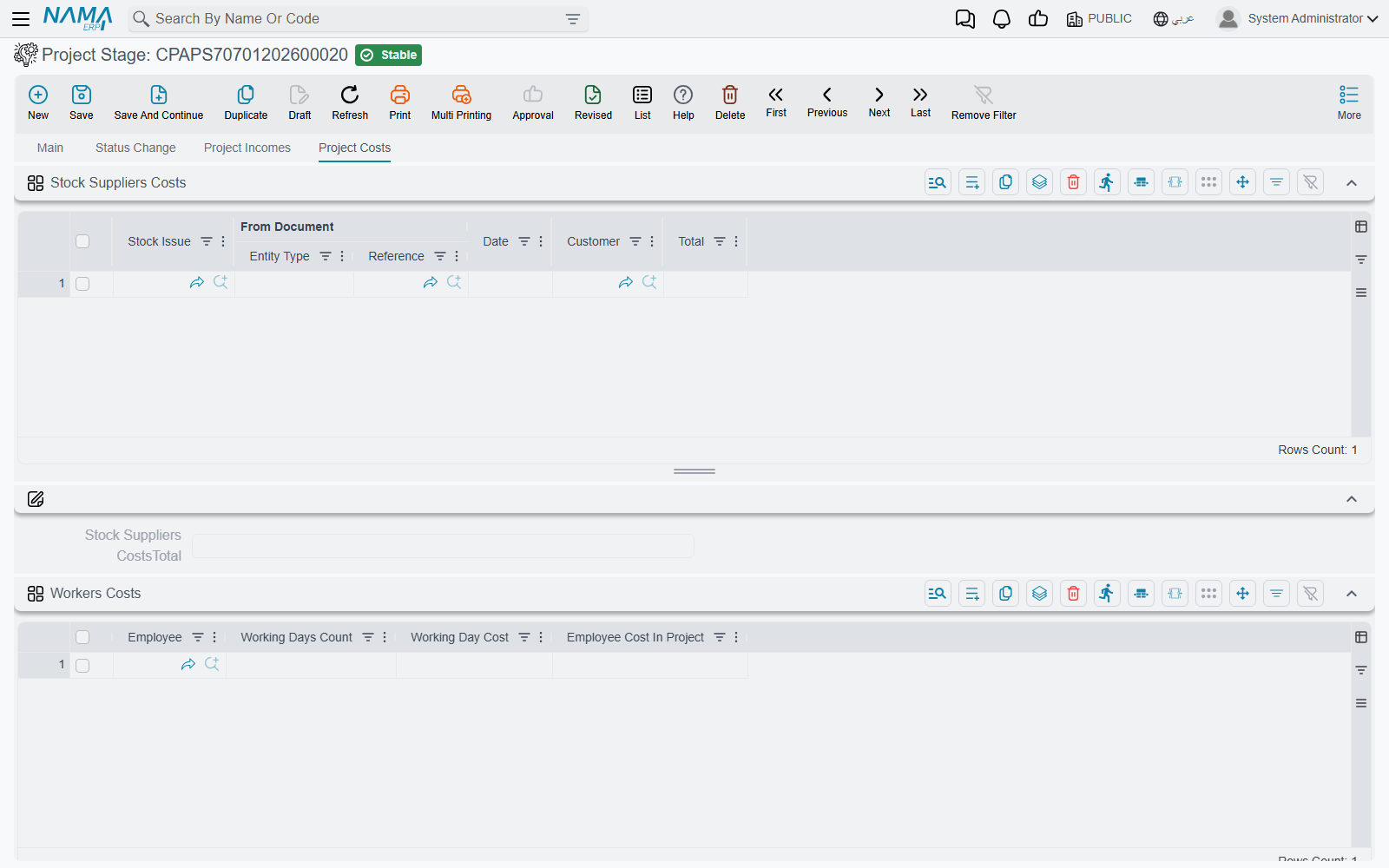Viewport: 1389px width, 868px height.
Task: Open the Customer column filter
Action: click(x=635, y=241)
